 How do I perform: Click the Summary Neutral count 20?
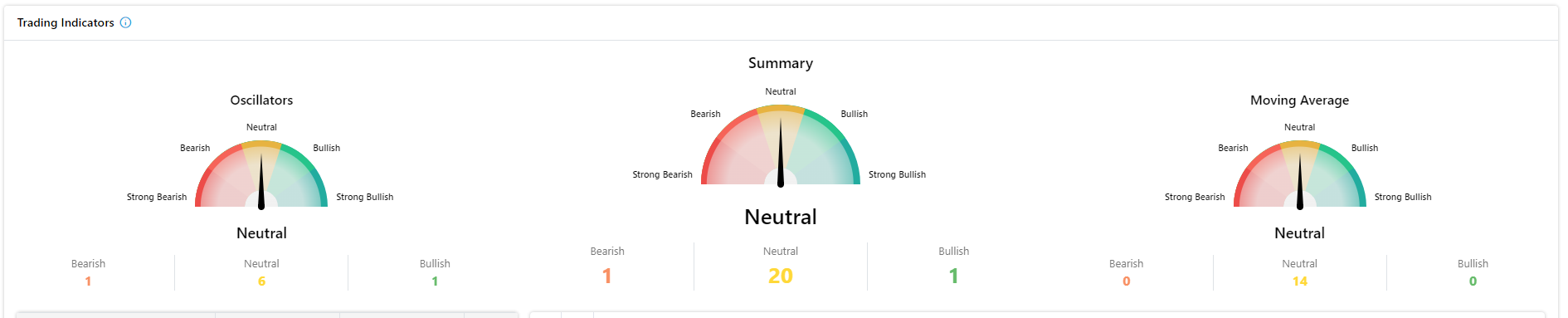coord(781,276)
